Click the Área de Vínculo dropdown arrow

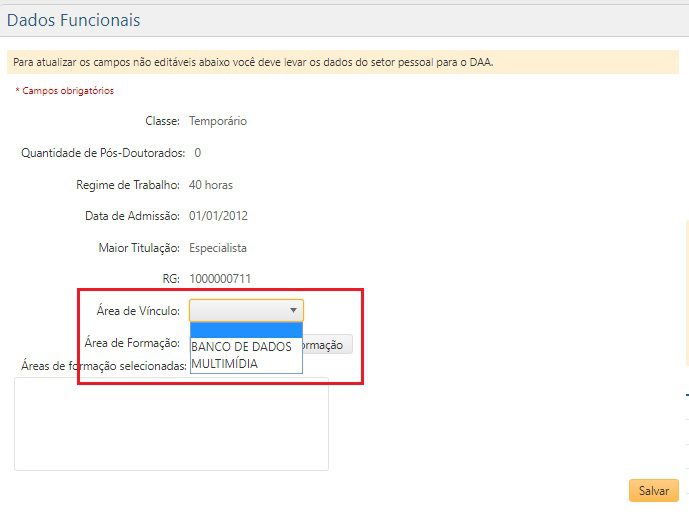293,311
